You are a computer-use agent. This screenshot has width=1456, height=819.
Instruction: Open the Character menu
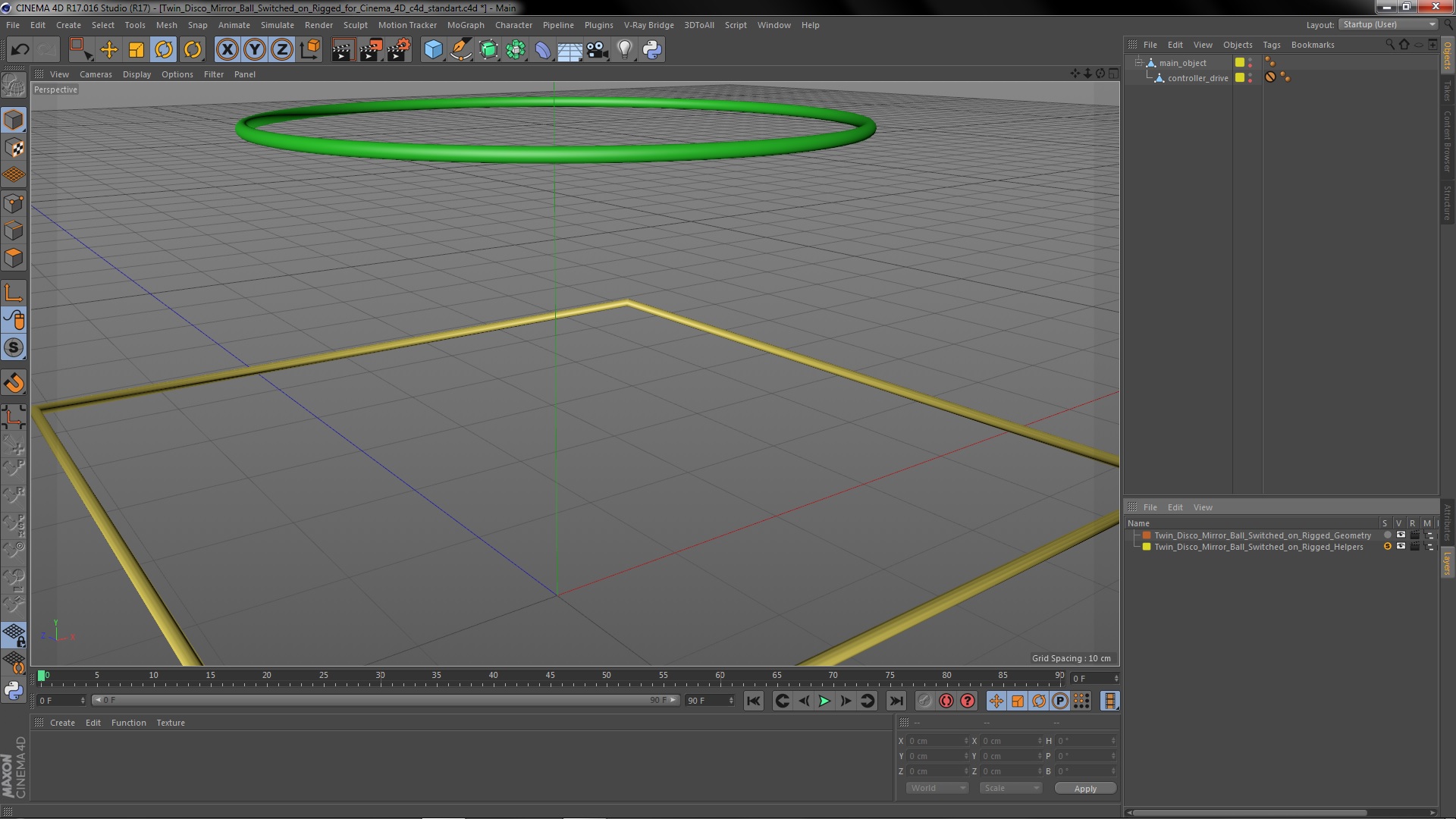point(513,25)
